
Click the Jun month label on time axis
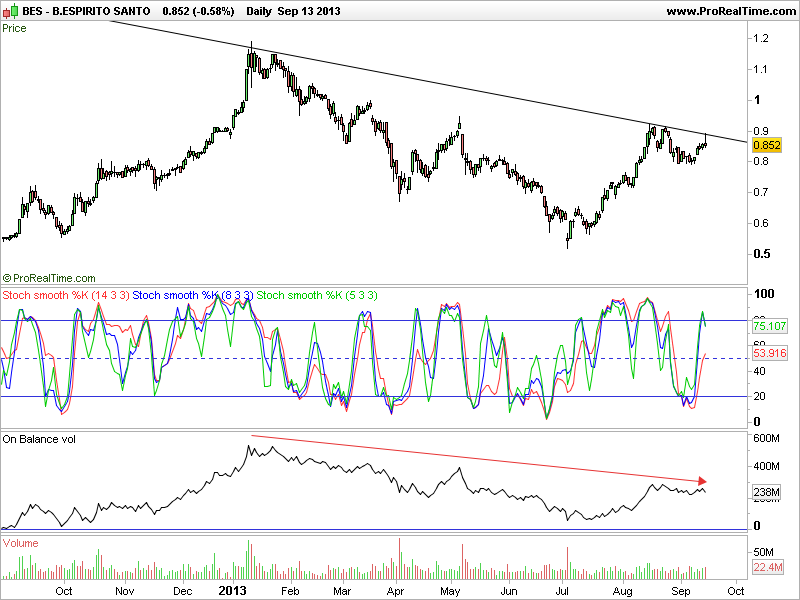tap(509, 591)
